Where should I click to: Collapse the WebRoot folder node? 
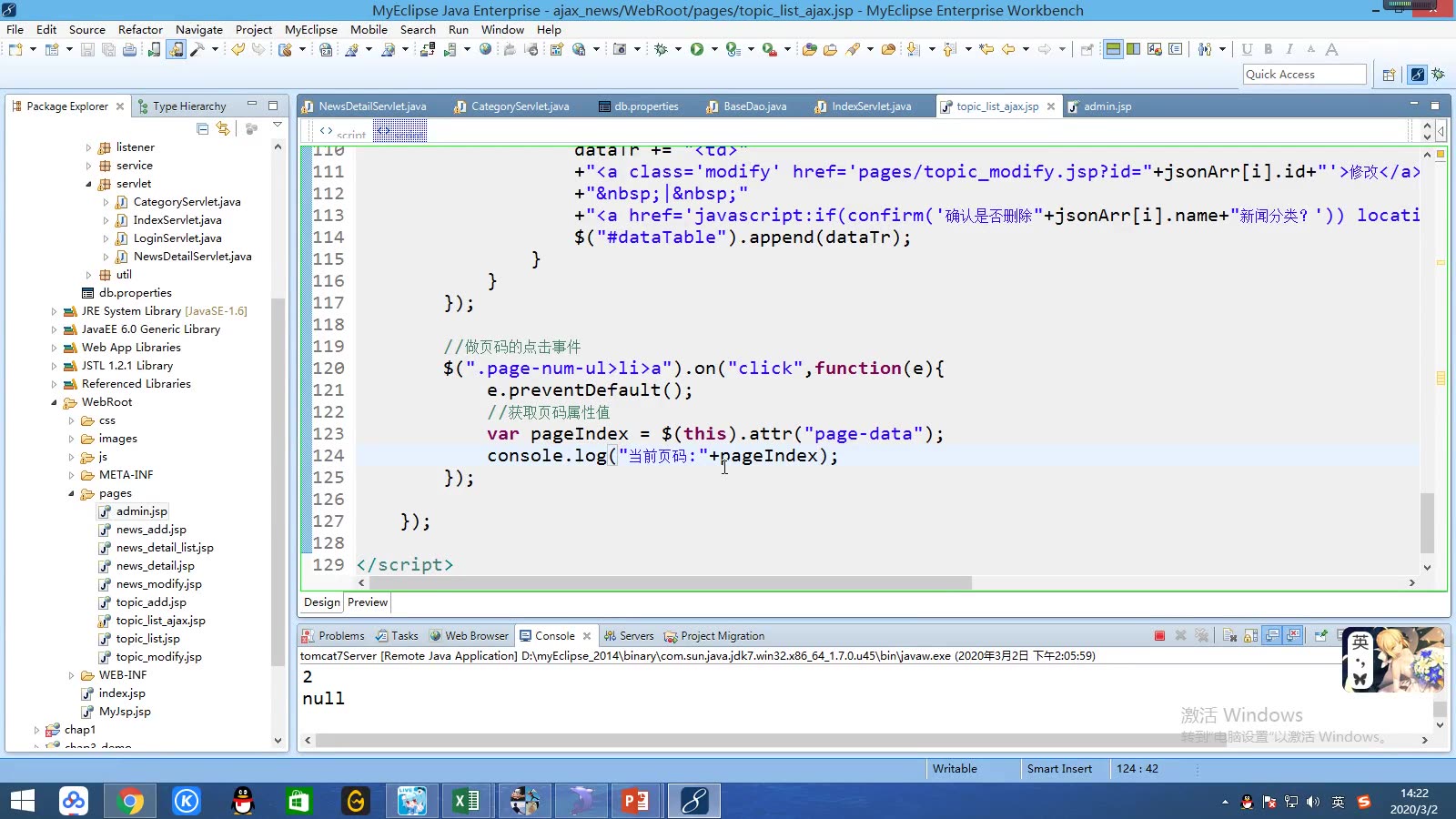click(54, 402)
